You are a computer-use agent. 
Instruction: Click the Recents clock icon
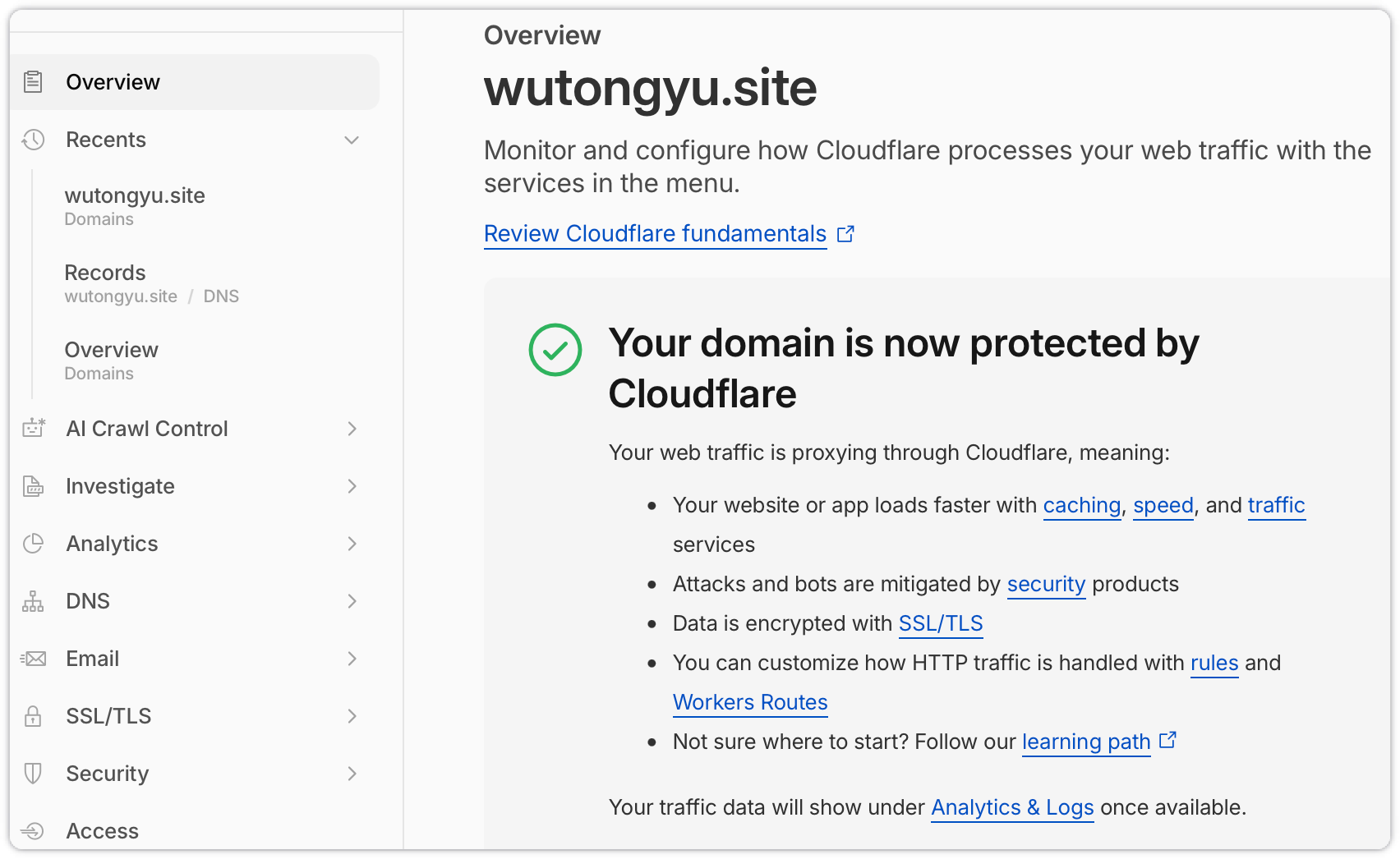point(33,140)
